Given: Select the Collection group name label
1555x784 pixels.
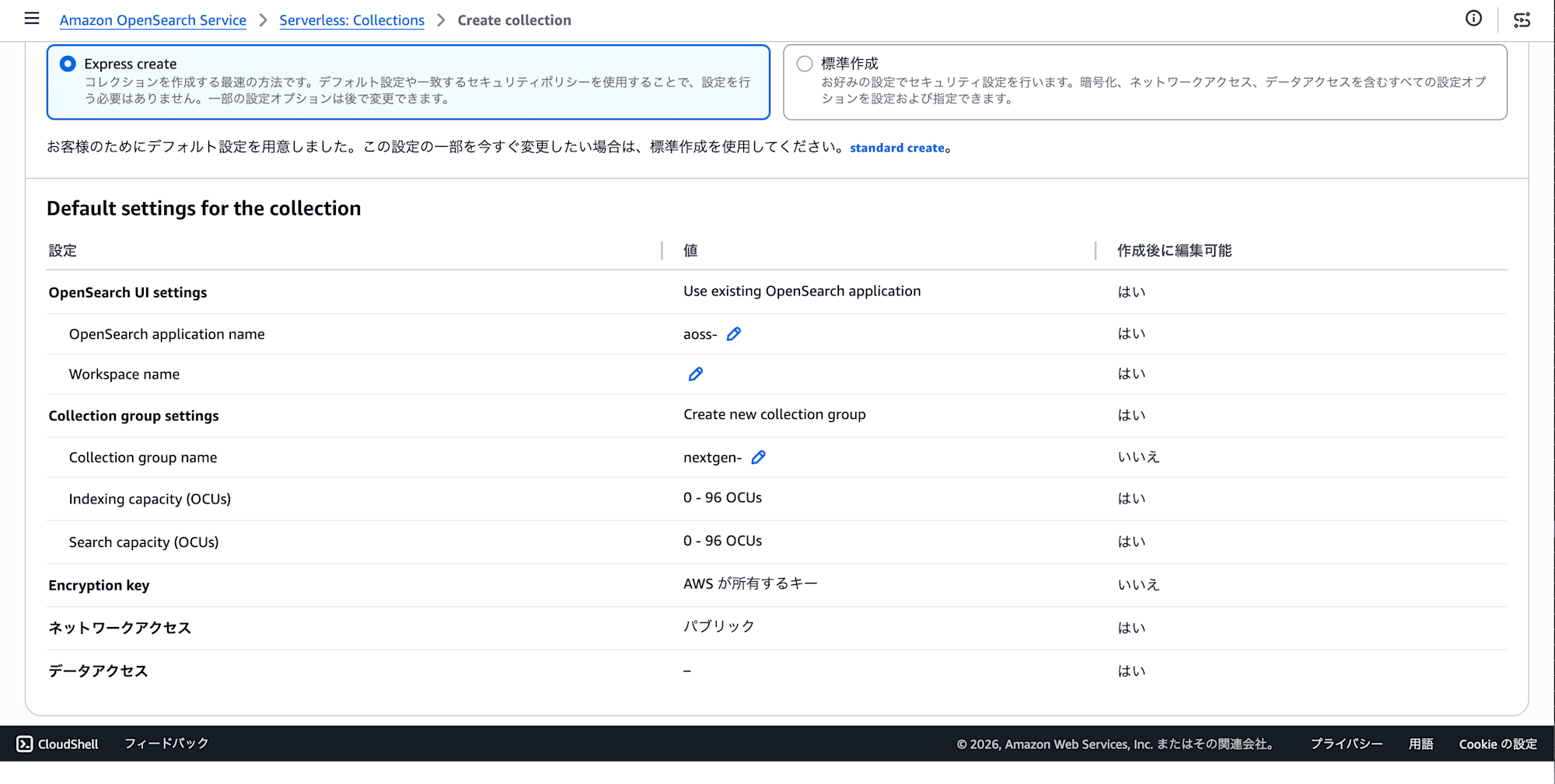Looking at the screenshot, I should 143,458.
